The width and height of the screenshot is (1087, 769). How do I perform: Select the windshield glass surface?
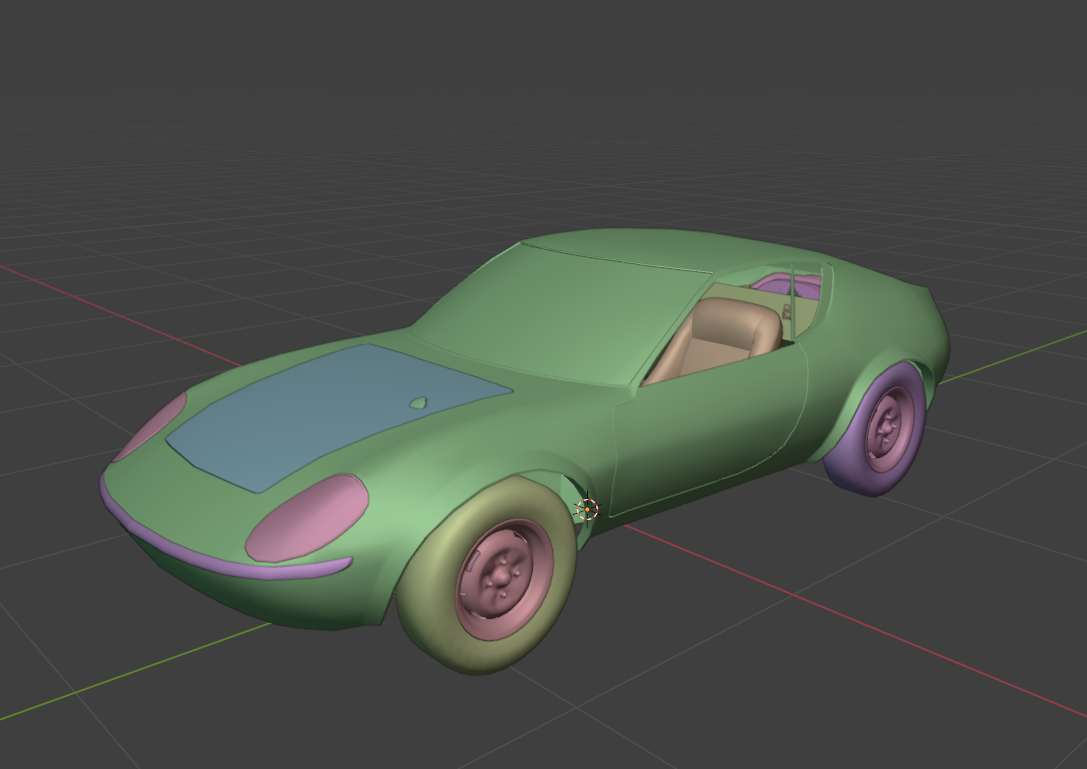pyautogui.click(x=562, y=312)
